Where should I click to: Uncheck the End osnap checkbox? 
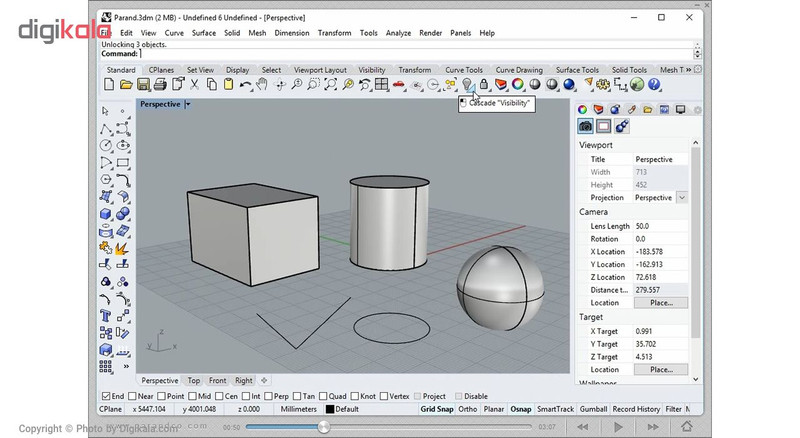pyautogui.click(x=106, y=396)
